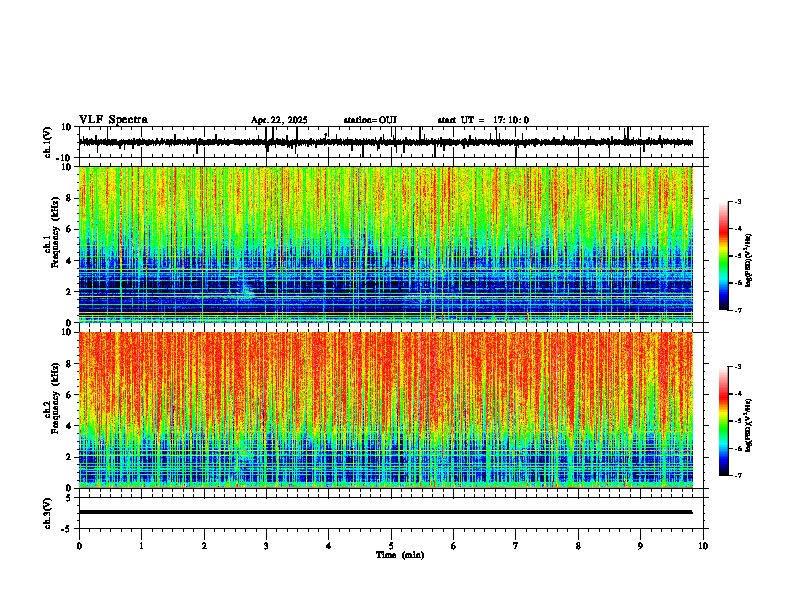Click the "-7" tick on ch.2 colorbar

[x=738, y=476]
